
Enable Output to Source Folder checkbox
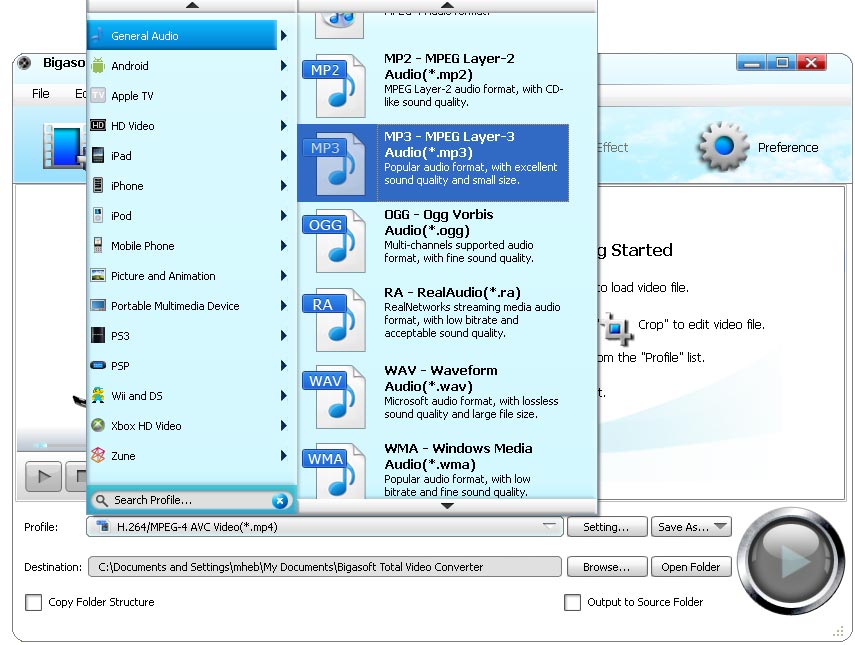tap(572, 602)
